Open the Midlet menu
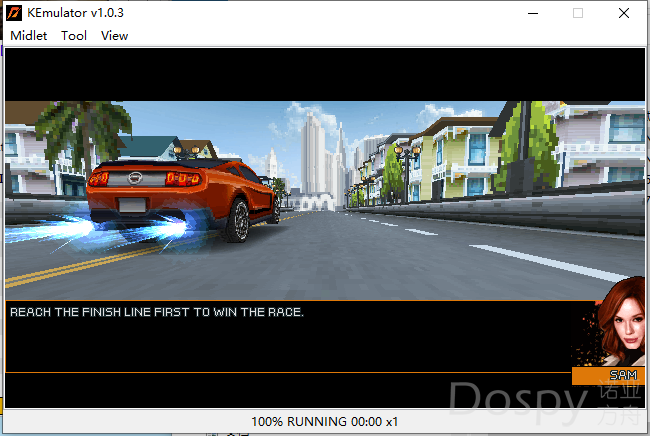This screenshot has width=650, height=436. 29,36
